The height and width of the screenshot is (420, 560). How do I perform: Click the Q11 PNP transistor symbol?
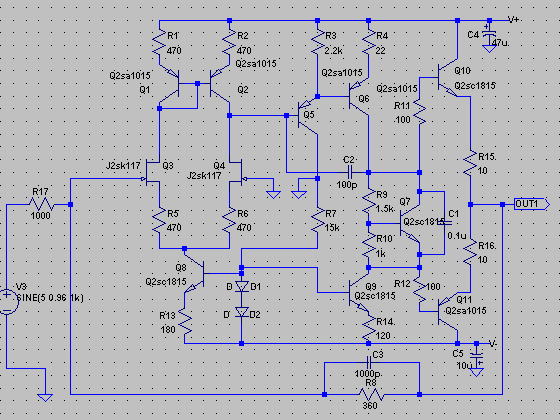448,311
